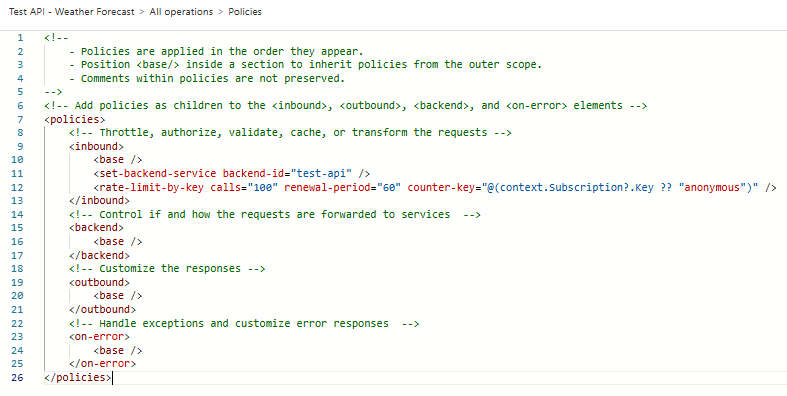This screenshot has height=396, width=787.
Task: Click the 'Position <base/> inside a section' comment
Action: pyautogui.click(x=306, y=65)
